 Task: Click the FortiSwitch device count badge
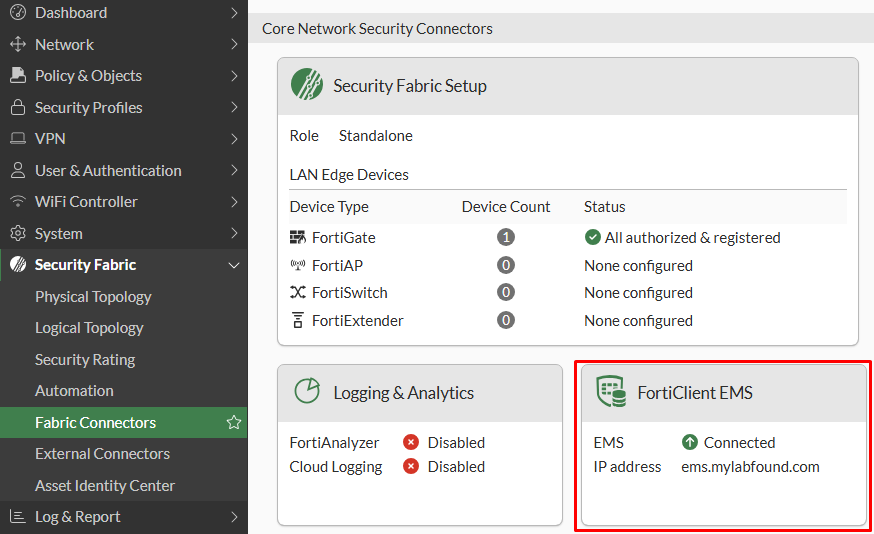(x=506, y=292)
